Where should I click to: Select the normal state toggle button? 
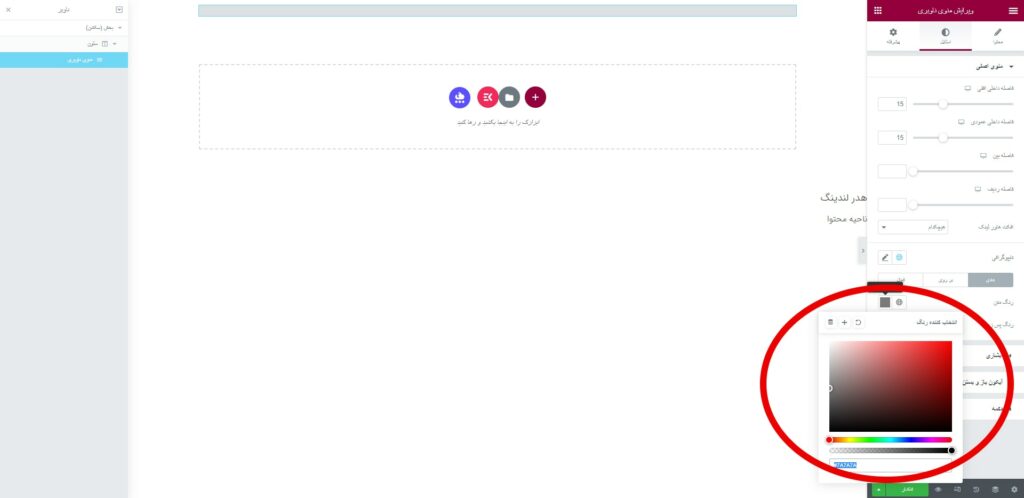click(991, 280)
